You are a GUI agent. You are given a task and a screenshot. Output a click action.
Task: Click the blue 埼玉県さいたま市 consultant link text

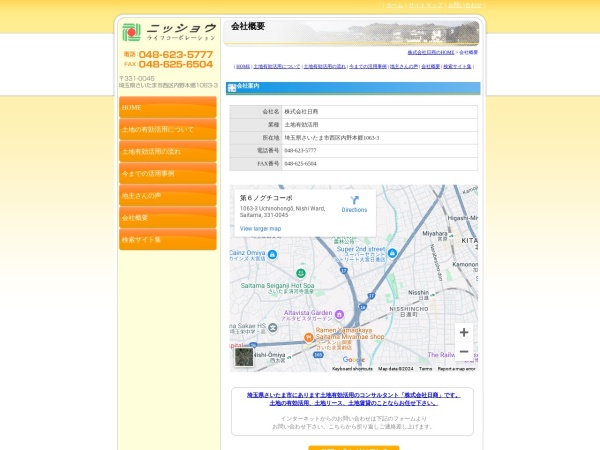[354, 395]
